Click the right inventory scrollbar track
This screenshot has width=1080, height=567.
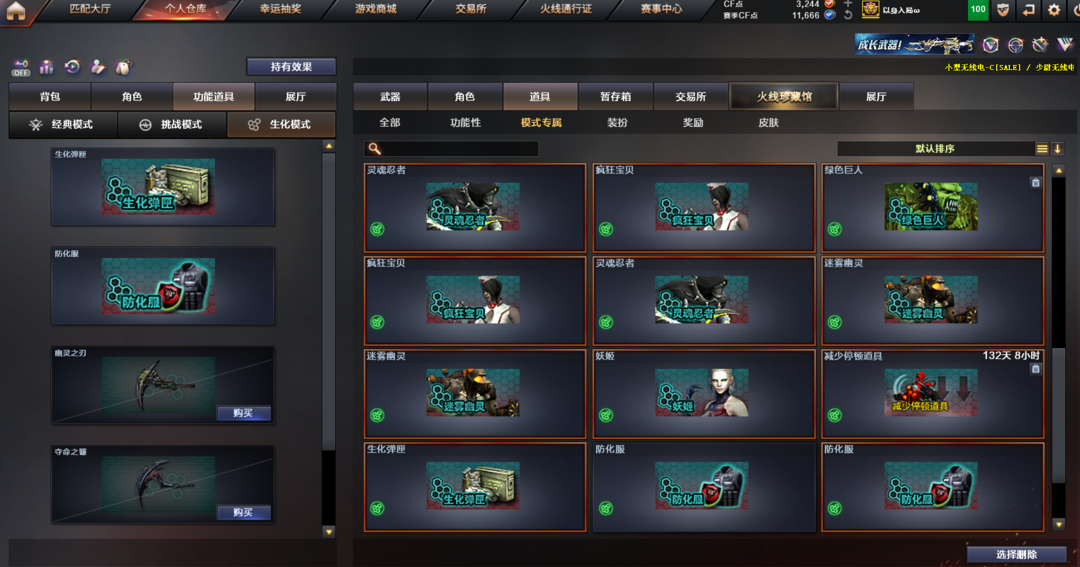coord(1059,344)
